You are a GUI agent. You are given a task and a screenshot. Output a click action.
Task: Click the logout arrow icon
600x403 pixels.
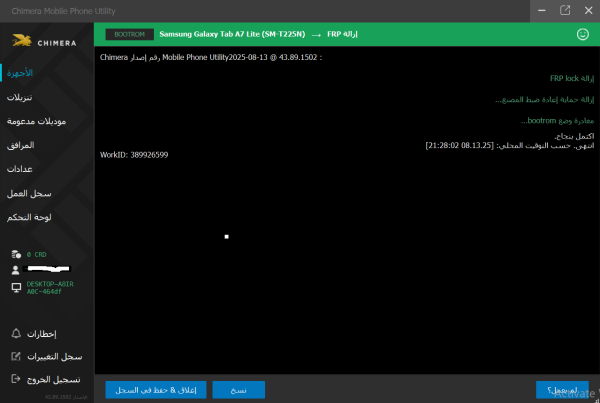[16, 379]
